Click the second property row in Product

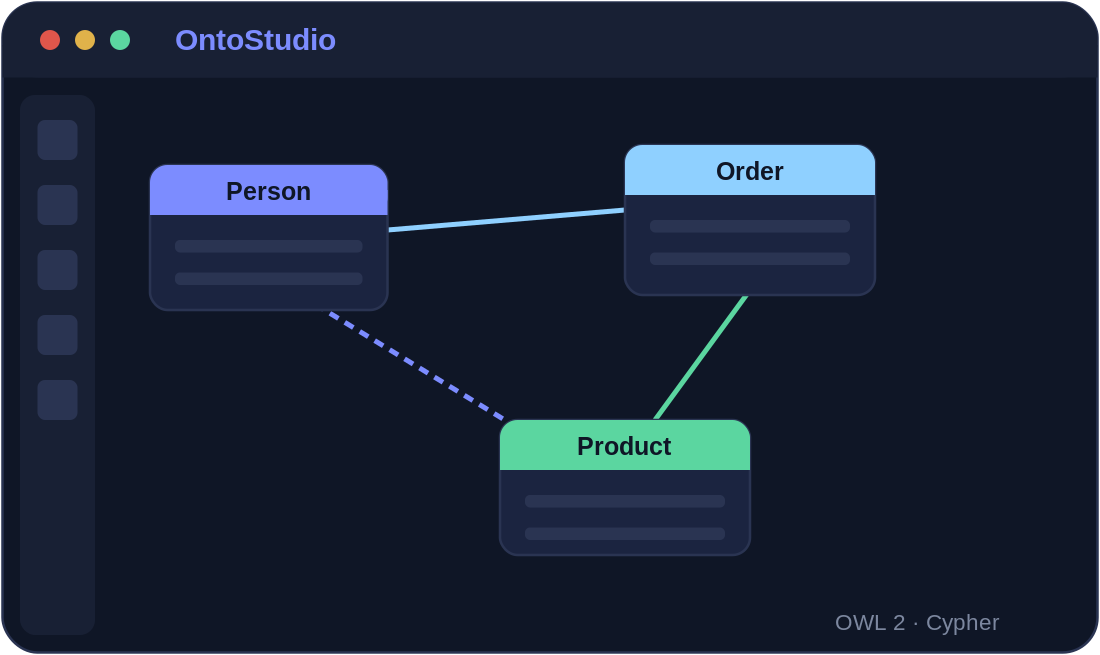(625, 534)
